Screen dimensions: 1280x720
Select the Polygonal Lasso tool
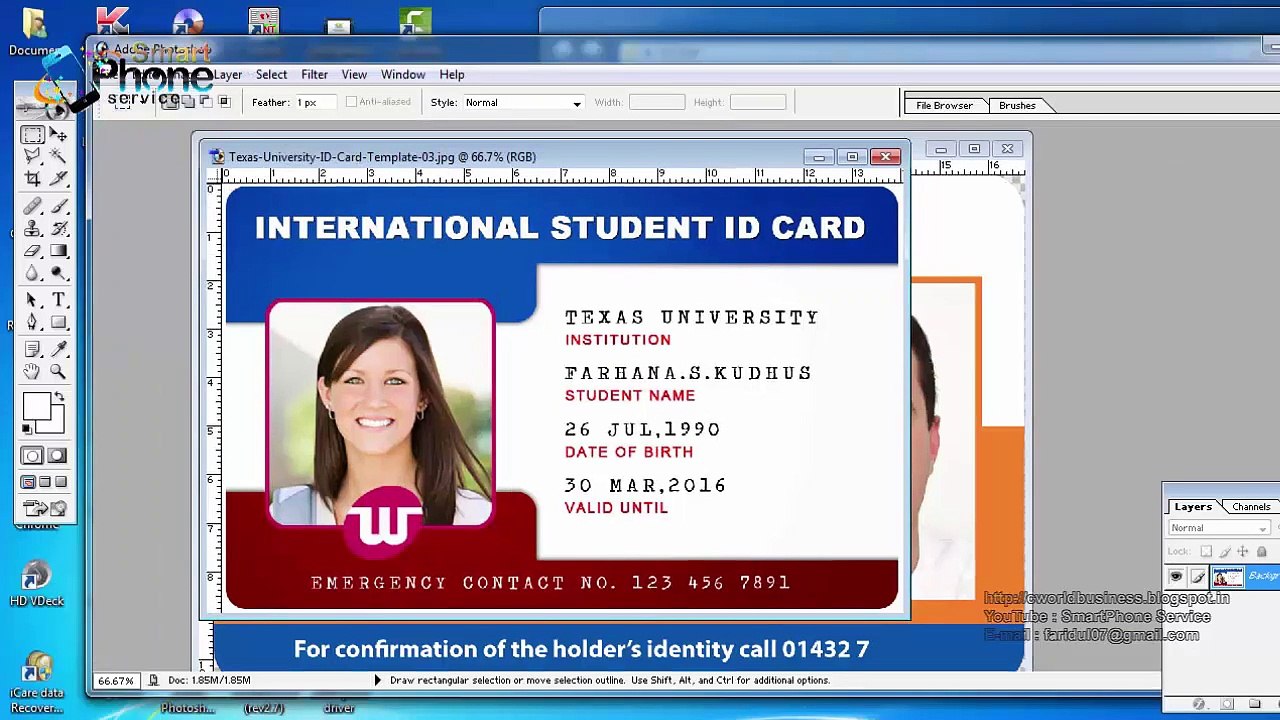[x=33, y=156]
